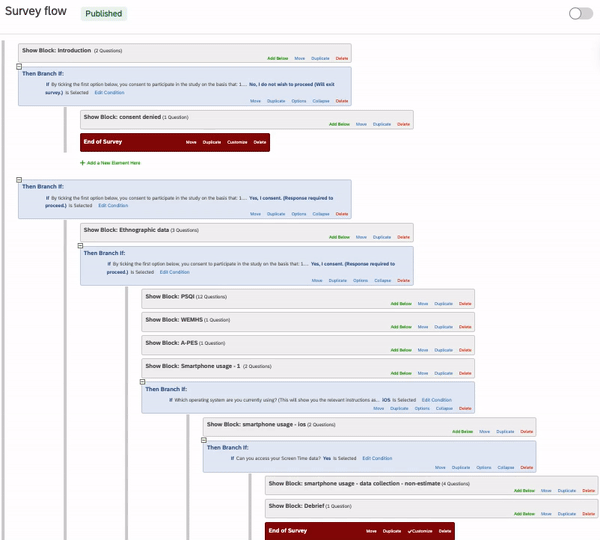Screen dimensions: 600x540
Task: Duplicate the WEMHS block
Action: [x=443, y=326]
